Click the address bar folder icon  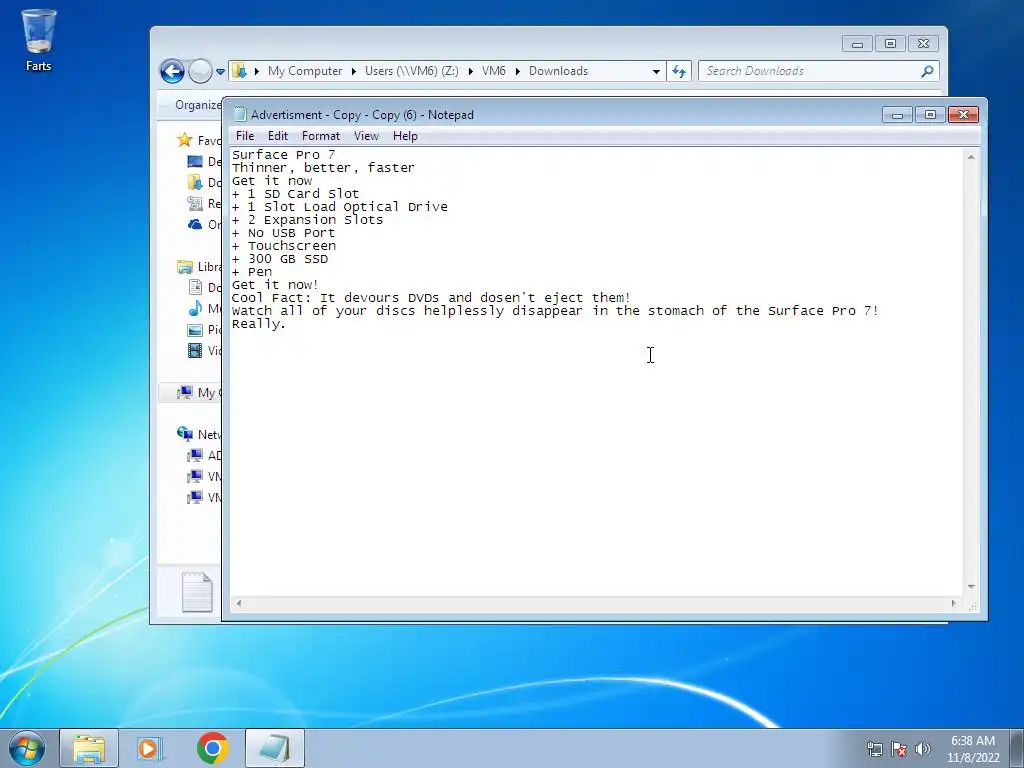[x=240, y=71]
